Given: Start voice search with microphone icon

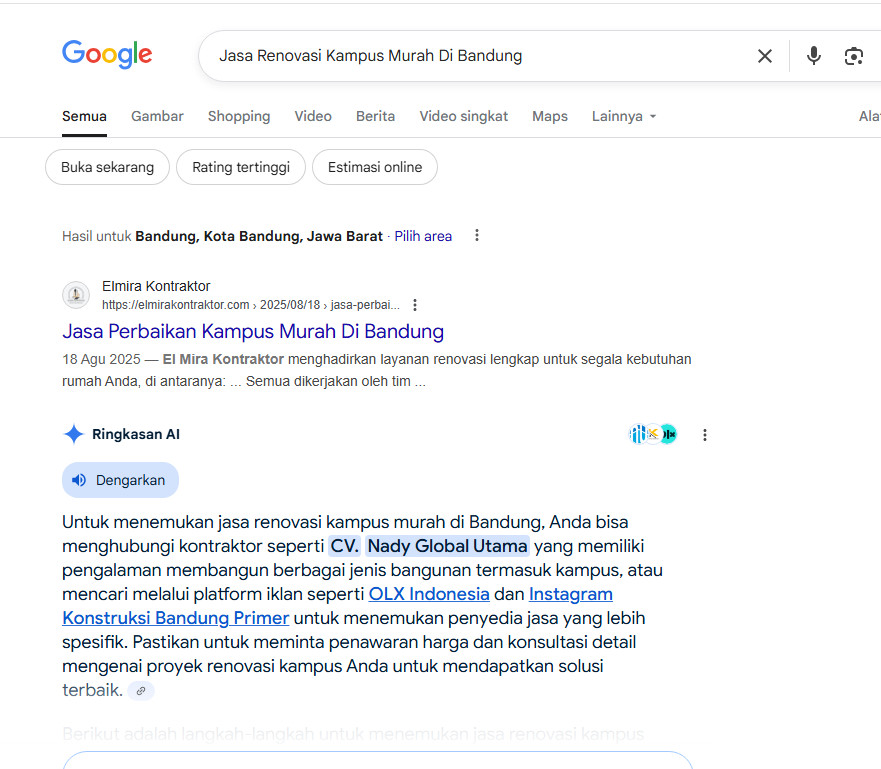Looking at the screenshot, I should click(x=813, y=56).
